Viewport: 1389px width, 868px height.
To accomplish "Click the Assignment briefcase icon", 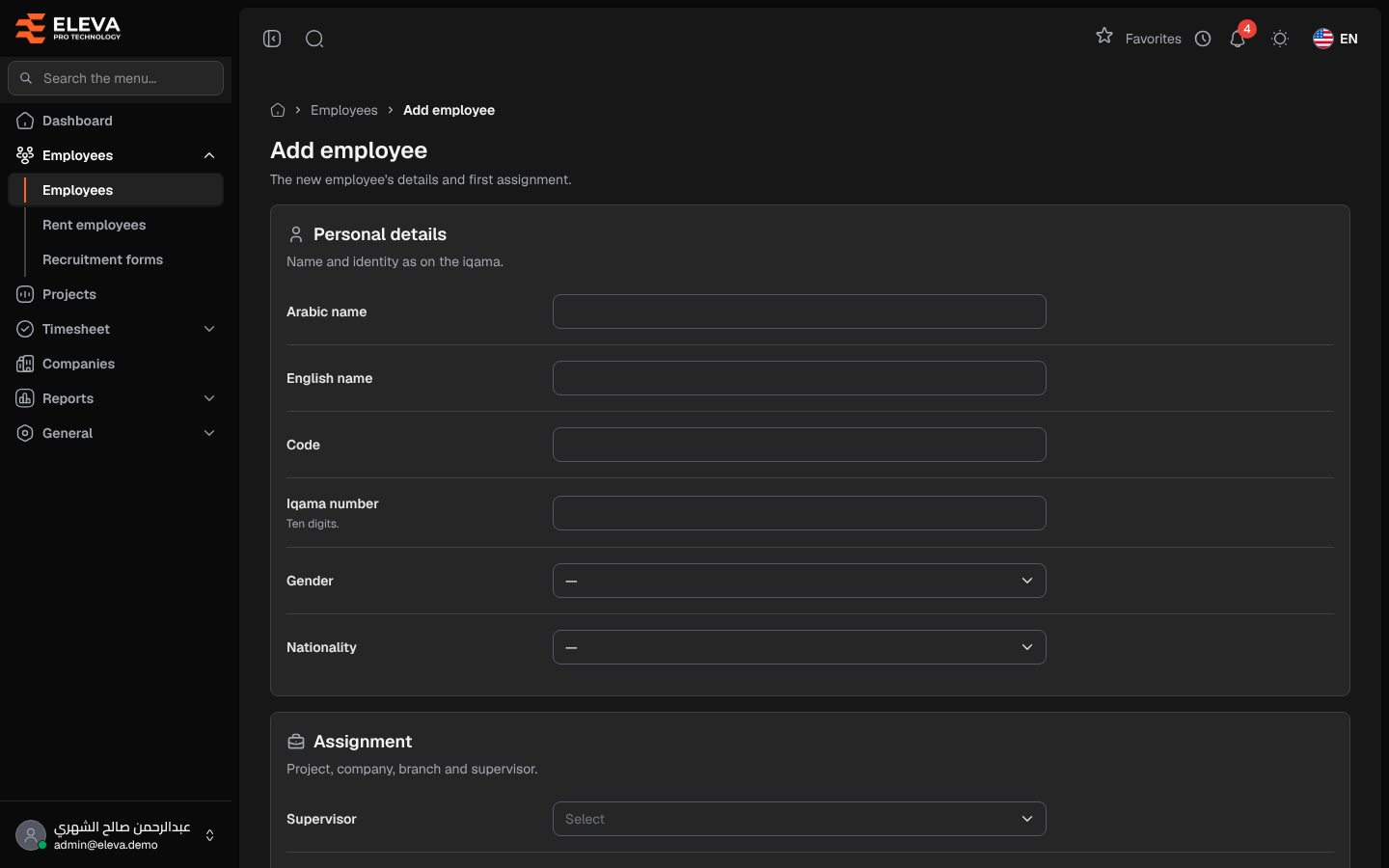I will (296, 742).
